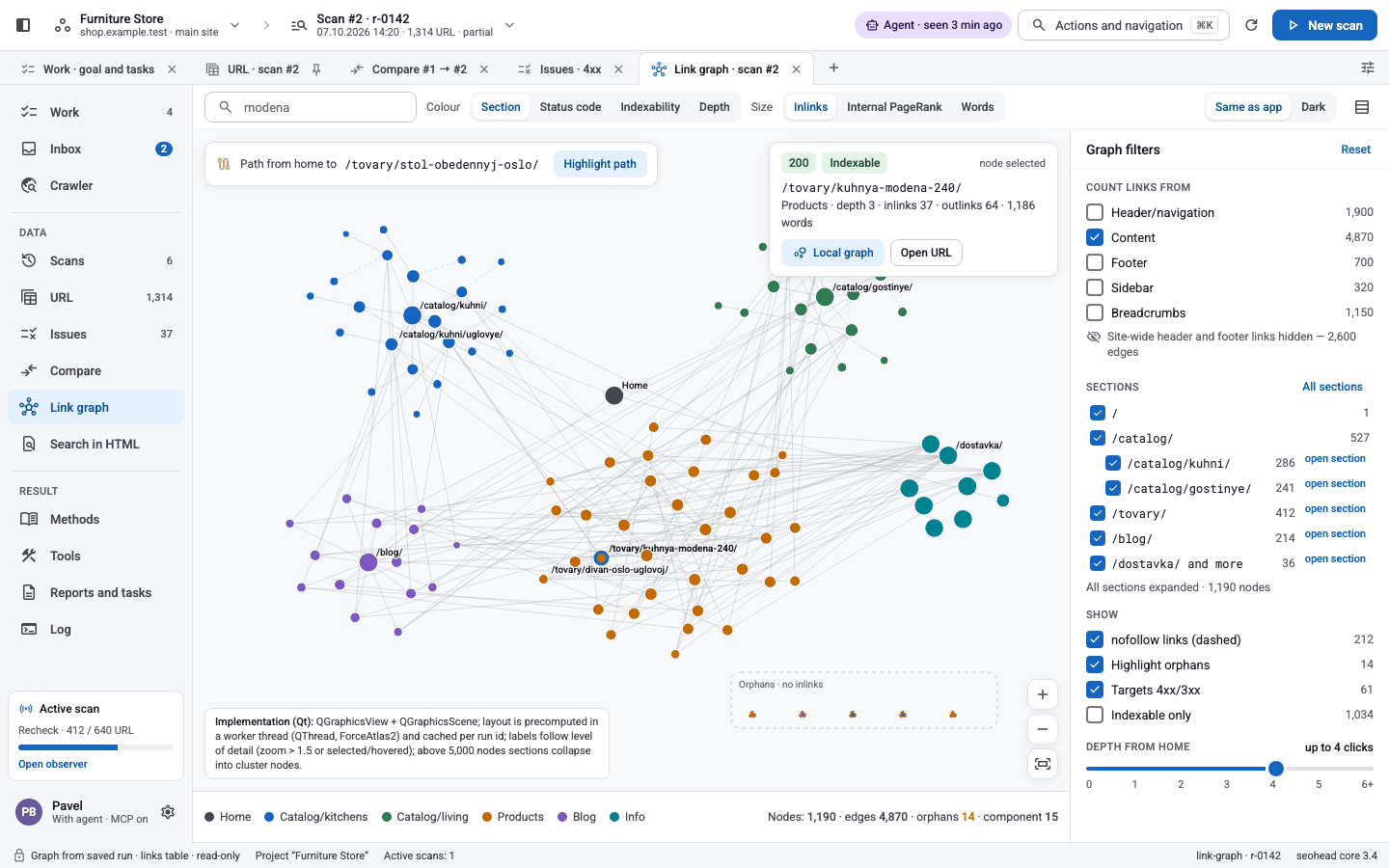
Task: Enable Footer links checkbox
Action: [1095, 262]
